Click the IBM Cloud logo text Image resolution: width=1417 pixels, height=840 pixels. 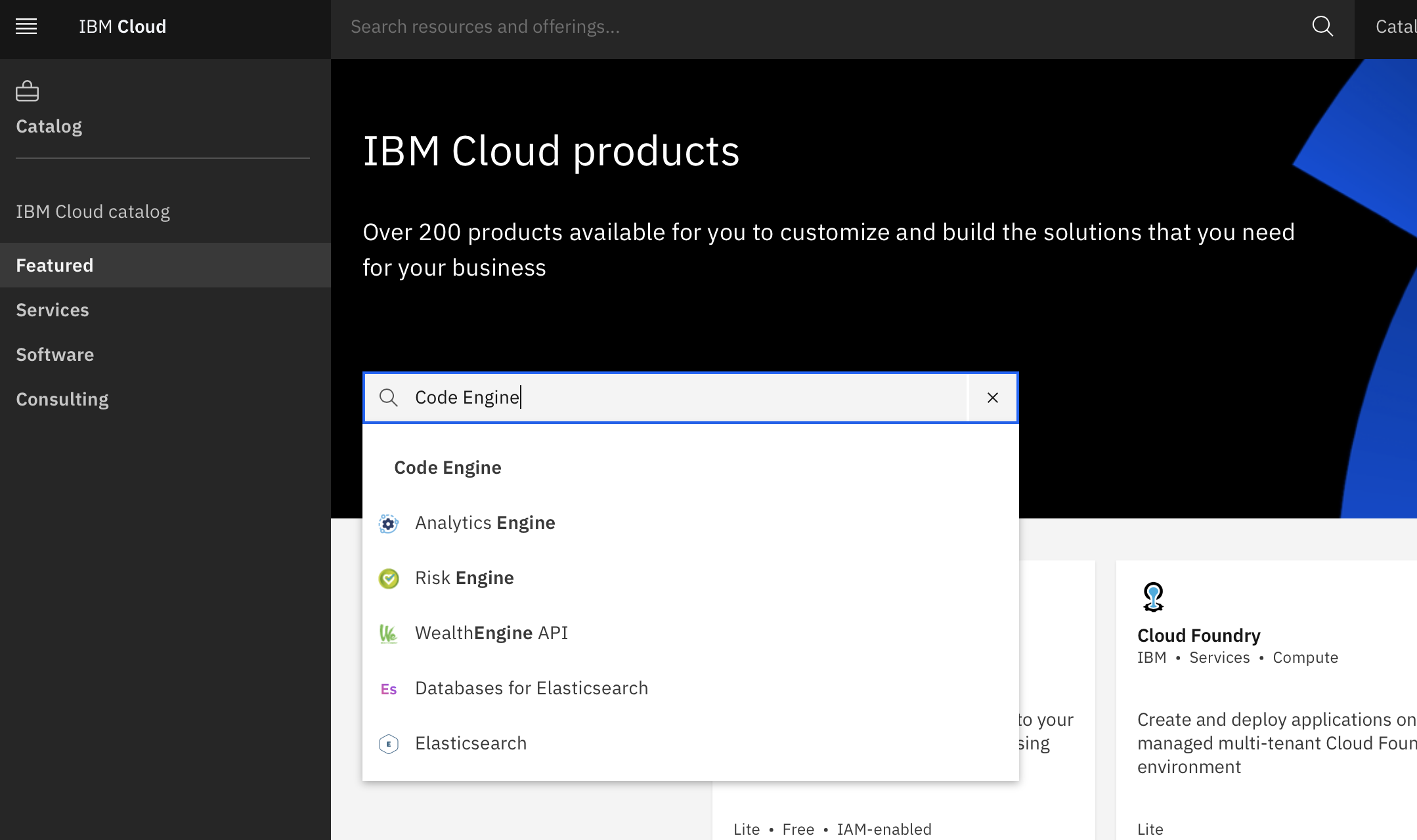tap(122, 27)
